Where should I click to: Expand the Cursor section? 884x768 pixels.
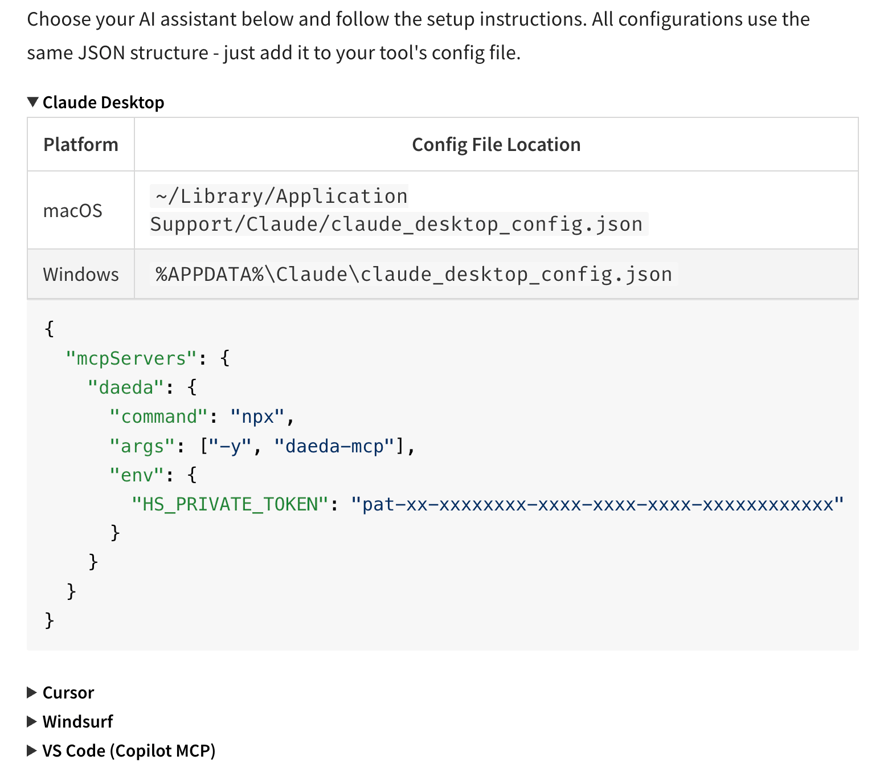pos(68,692)
